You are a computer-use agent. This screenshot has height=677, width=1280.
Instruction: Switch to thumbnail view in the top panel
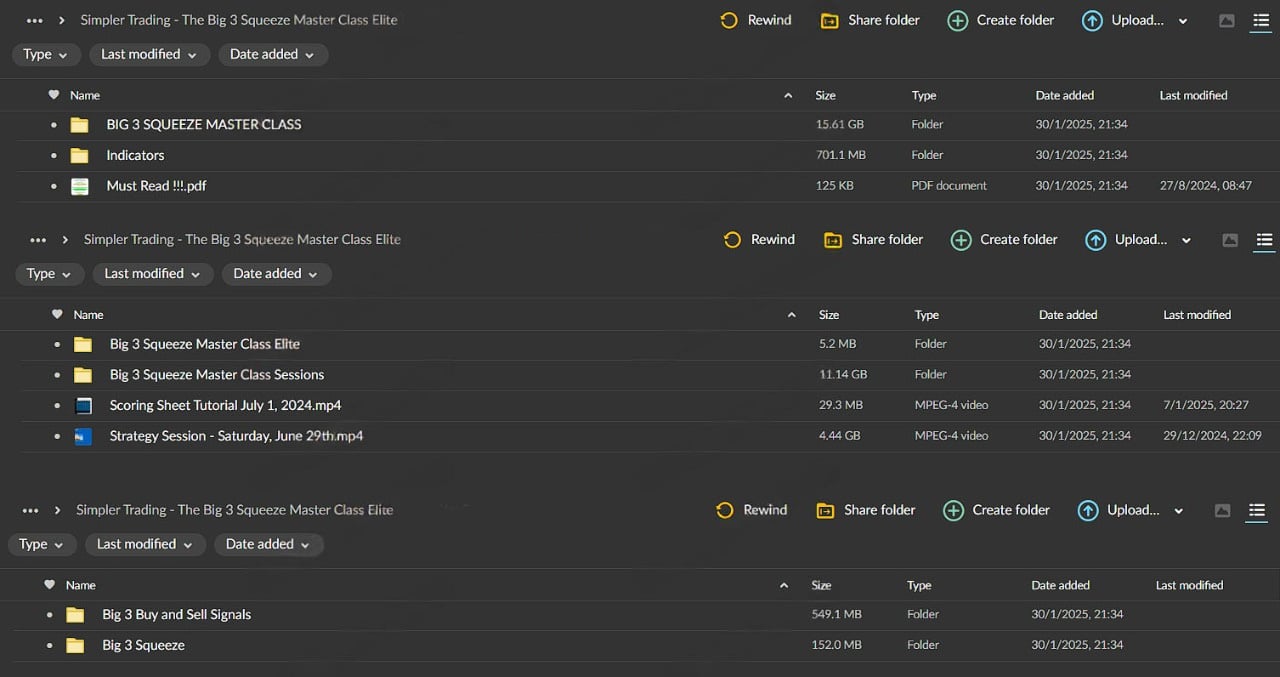click(x=1227, y=20)
